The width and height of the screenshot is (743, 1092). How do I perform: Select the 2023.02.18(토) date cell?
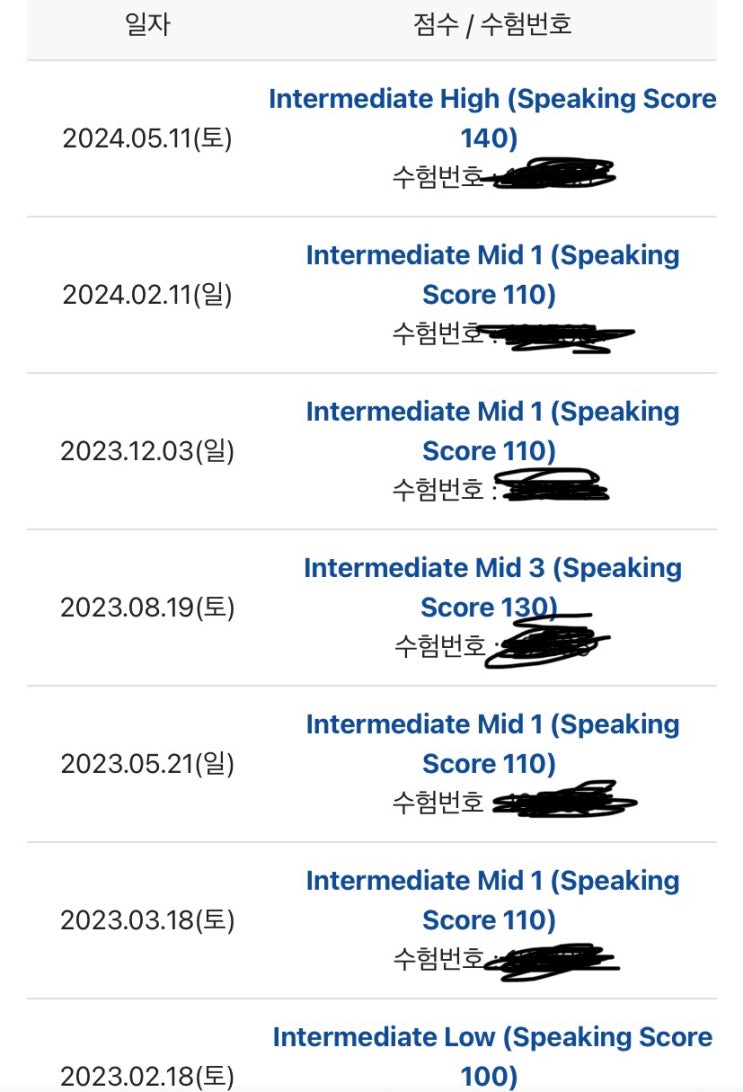point(147,1076)
